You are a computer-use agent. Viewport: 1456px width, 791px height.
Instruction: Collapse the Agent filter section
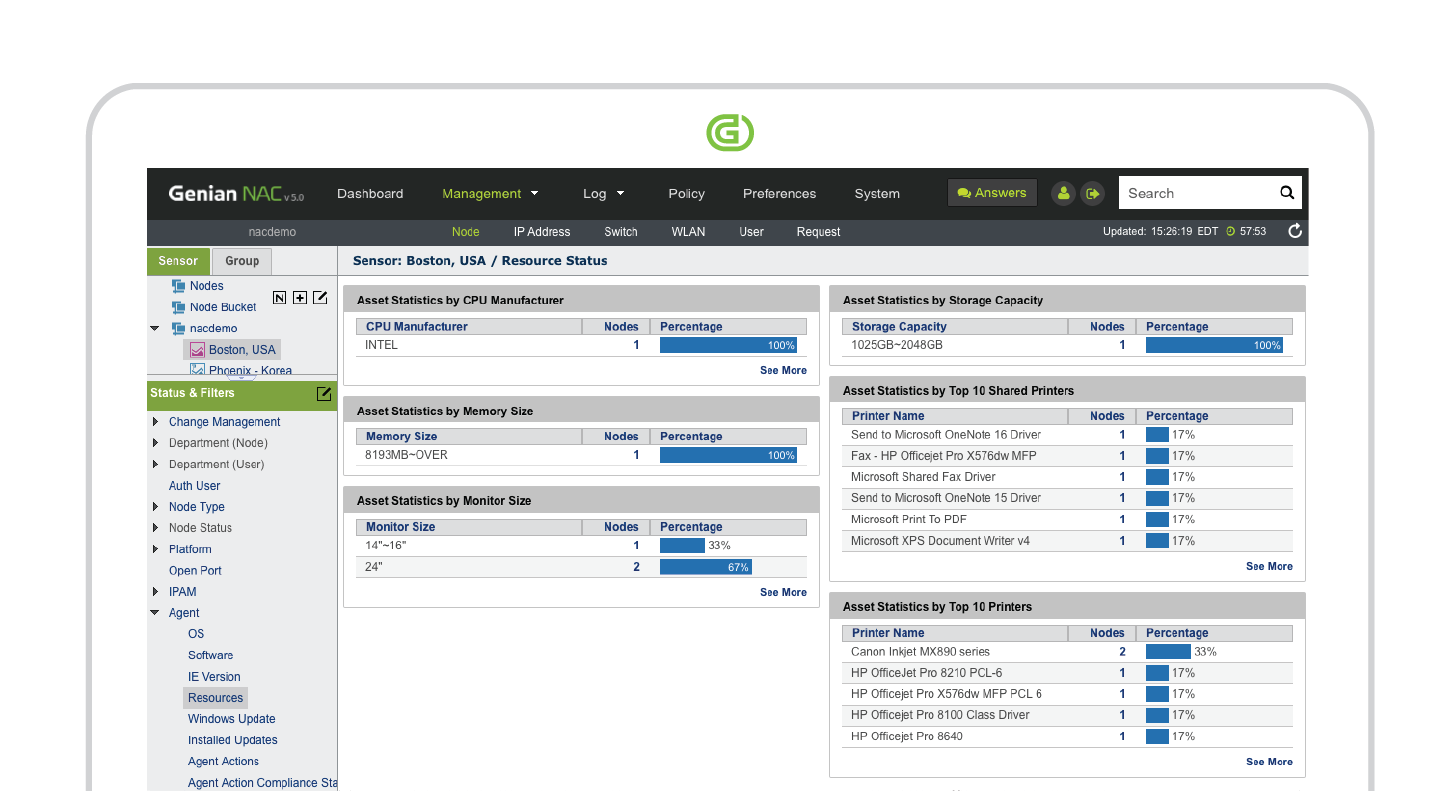pyautogui.click(x=155, y=613)
